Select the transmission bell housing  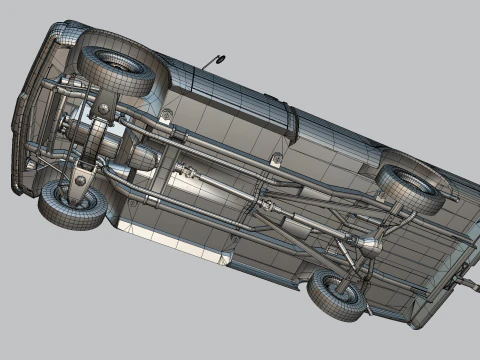click(x=142, y=157)
